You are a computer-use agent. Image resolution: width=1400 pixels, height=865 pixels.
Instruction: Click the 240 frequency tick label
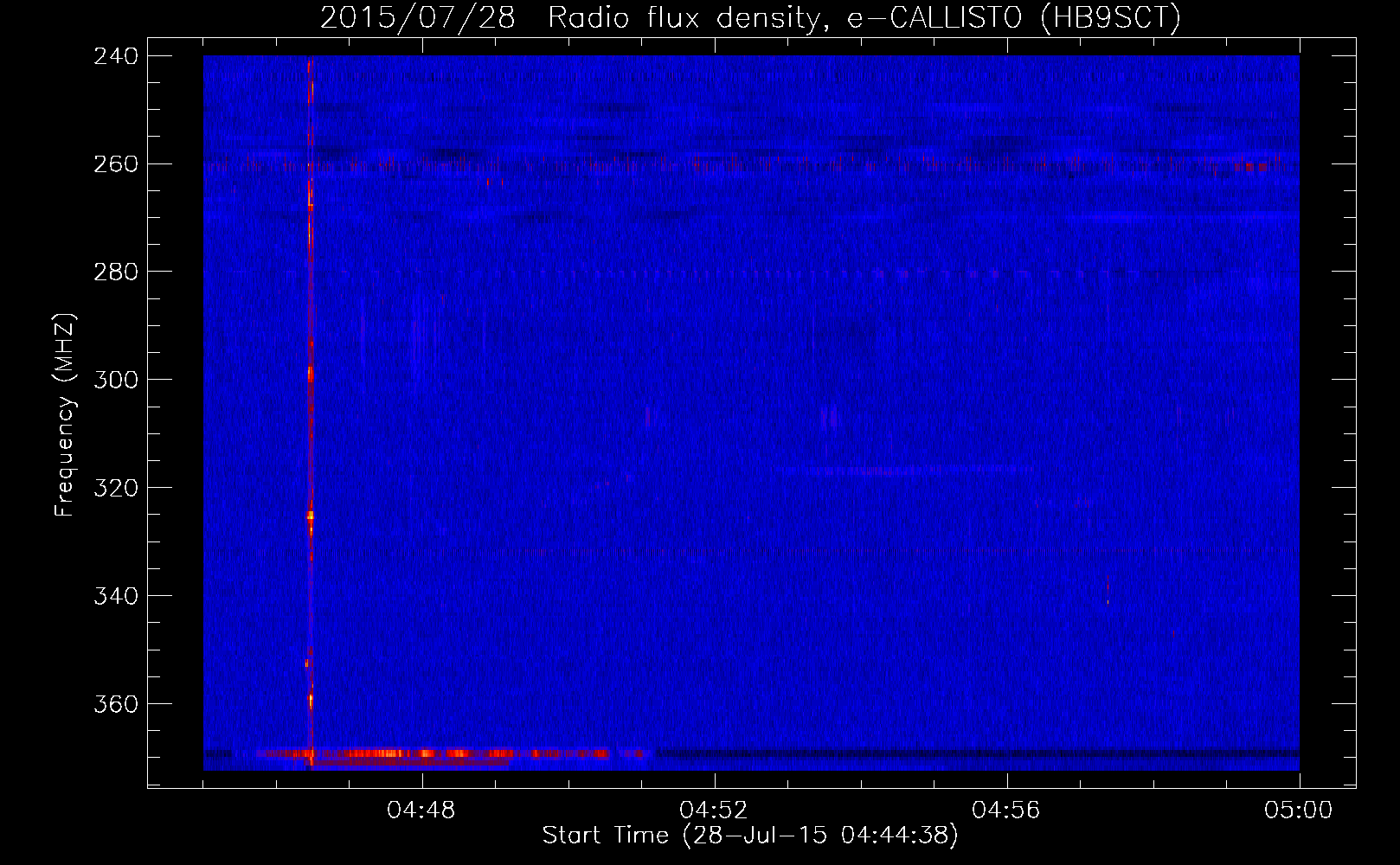pos(116,56)
